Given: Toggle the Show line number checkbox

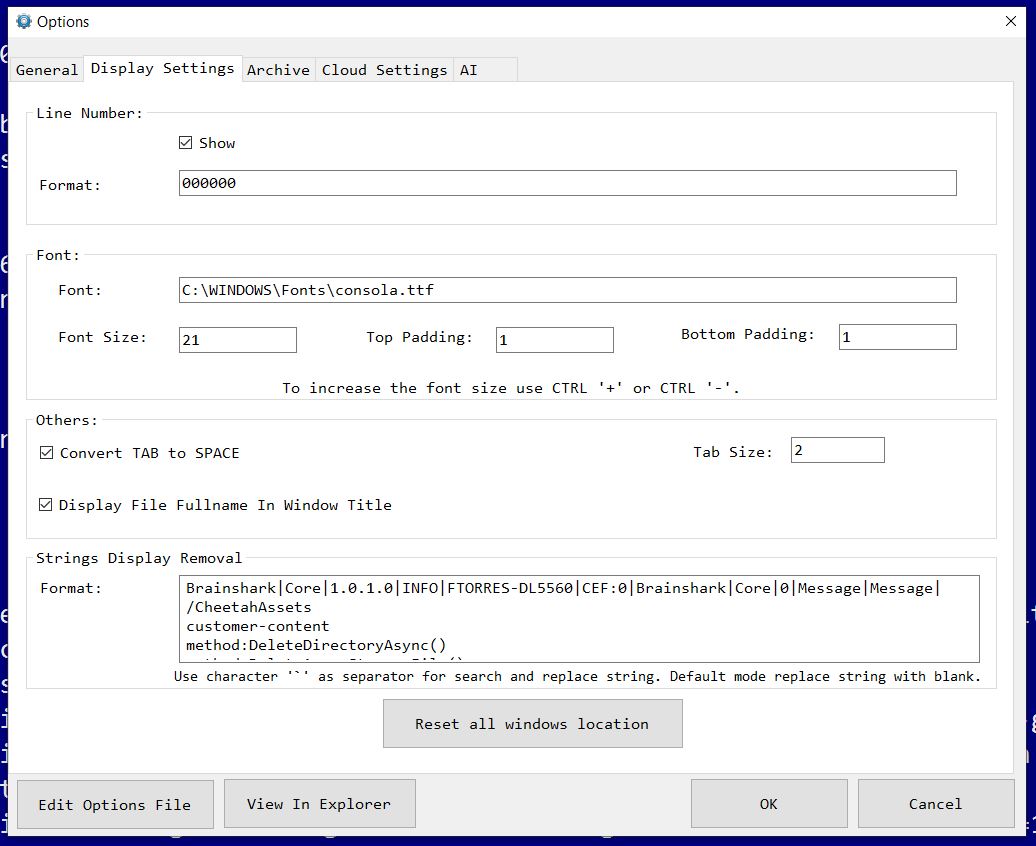Looking at the screenshot, I should (186, 143).
